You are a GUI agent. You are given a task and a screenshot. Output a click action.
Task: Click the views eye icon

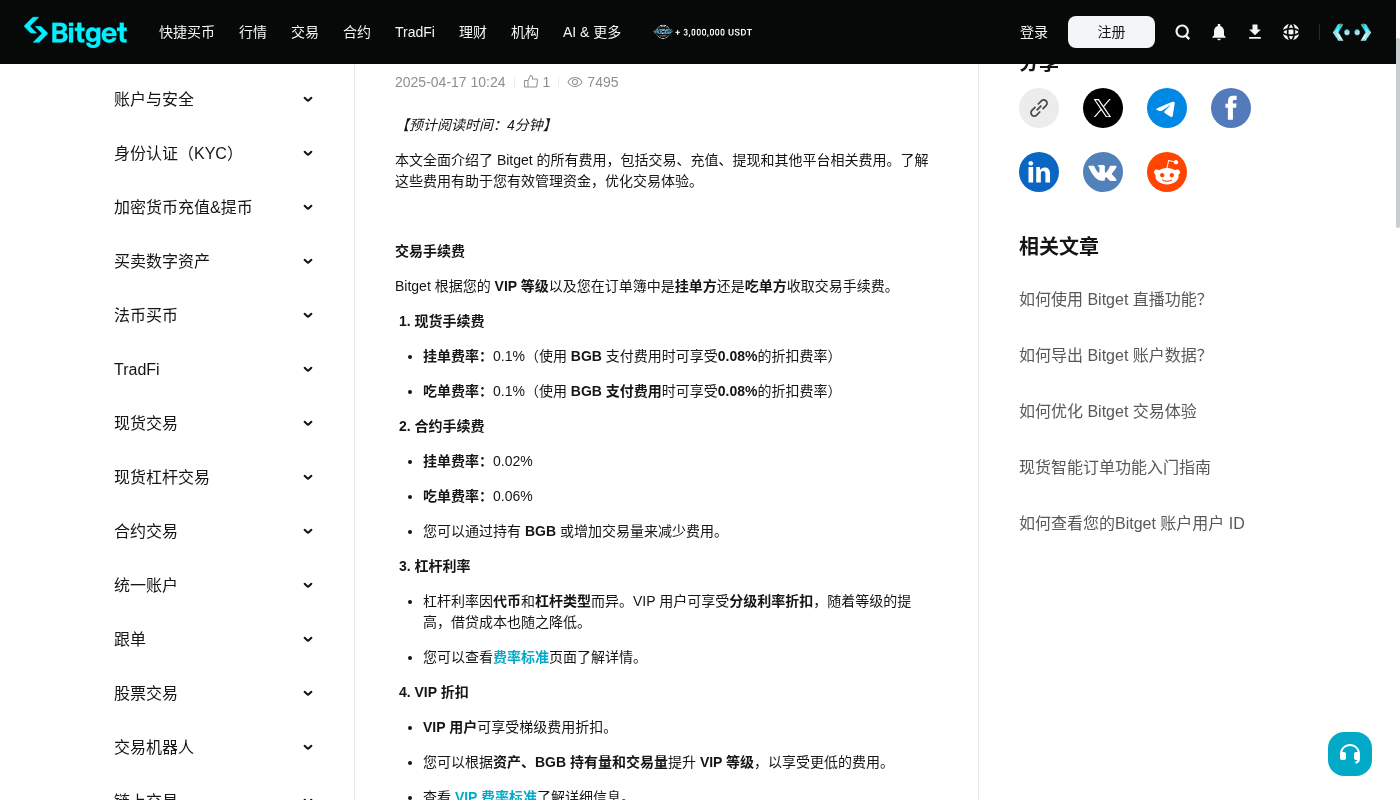click(x=575, y=82)
